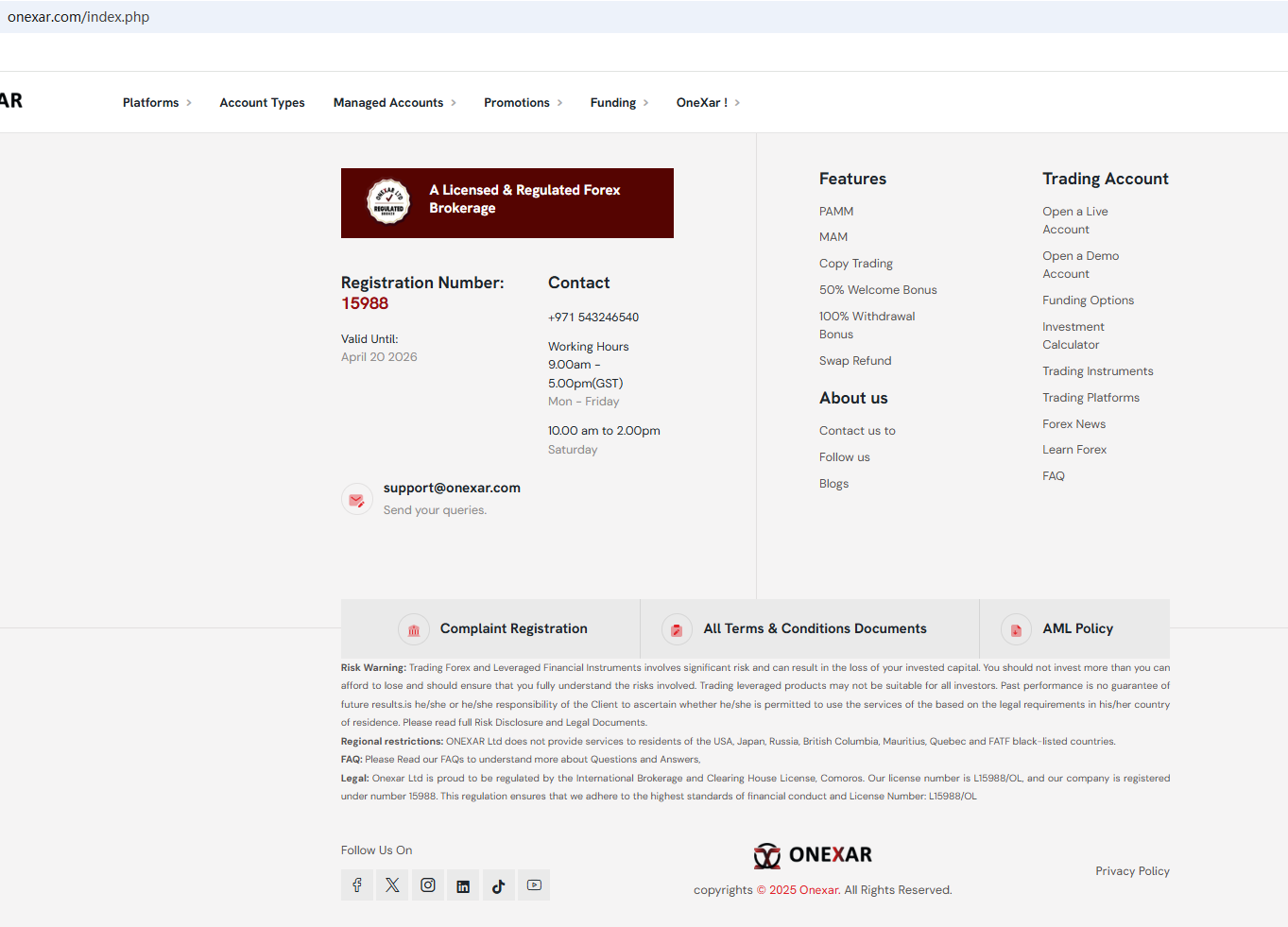Expand the OneXar ! menu chevron
This screenshot has height=927, width=1288.
[737, 103]
